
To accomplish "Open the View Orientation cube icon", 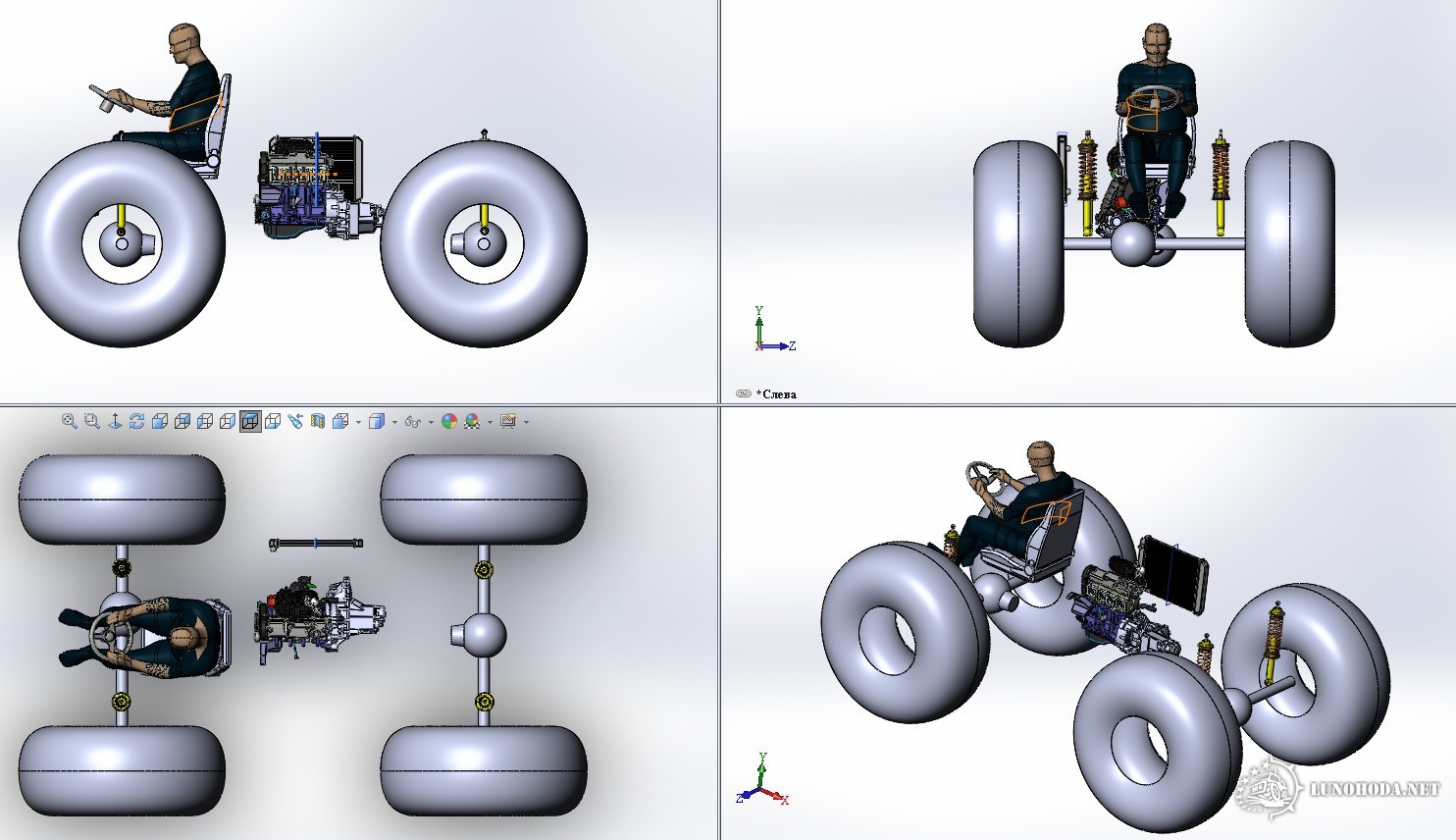I will (x=340, y=421).
